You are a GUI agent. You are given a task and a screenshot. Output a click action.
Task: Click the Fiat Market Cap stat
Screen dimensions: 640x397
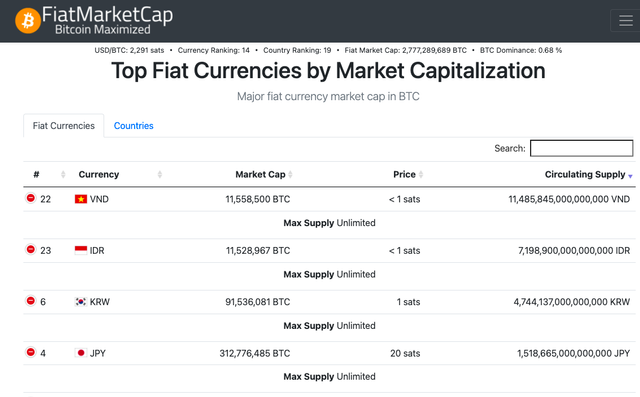click(405, 50)
